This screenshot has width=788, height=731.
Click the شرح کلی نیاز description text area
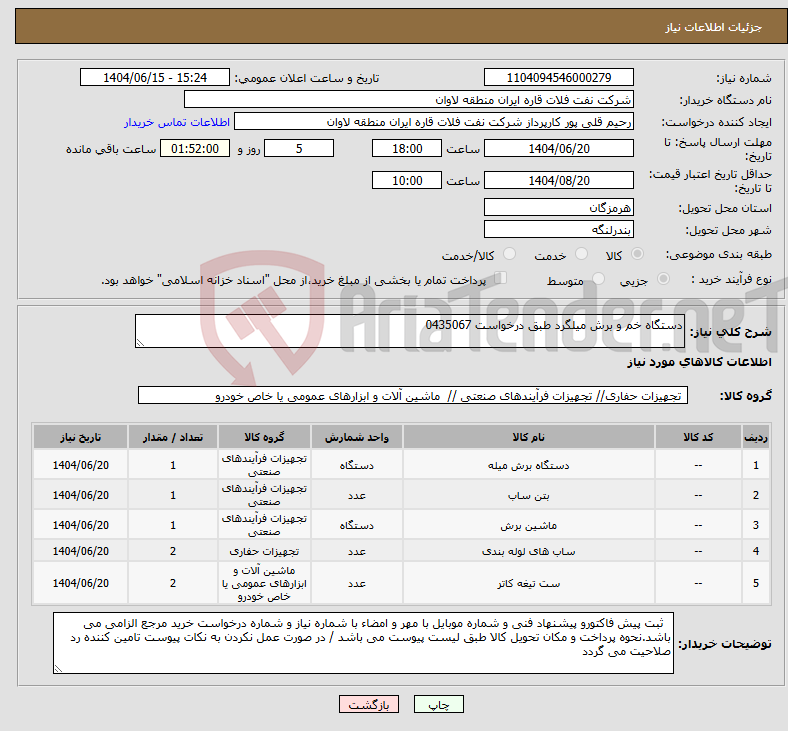pos(410,331)
